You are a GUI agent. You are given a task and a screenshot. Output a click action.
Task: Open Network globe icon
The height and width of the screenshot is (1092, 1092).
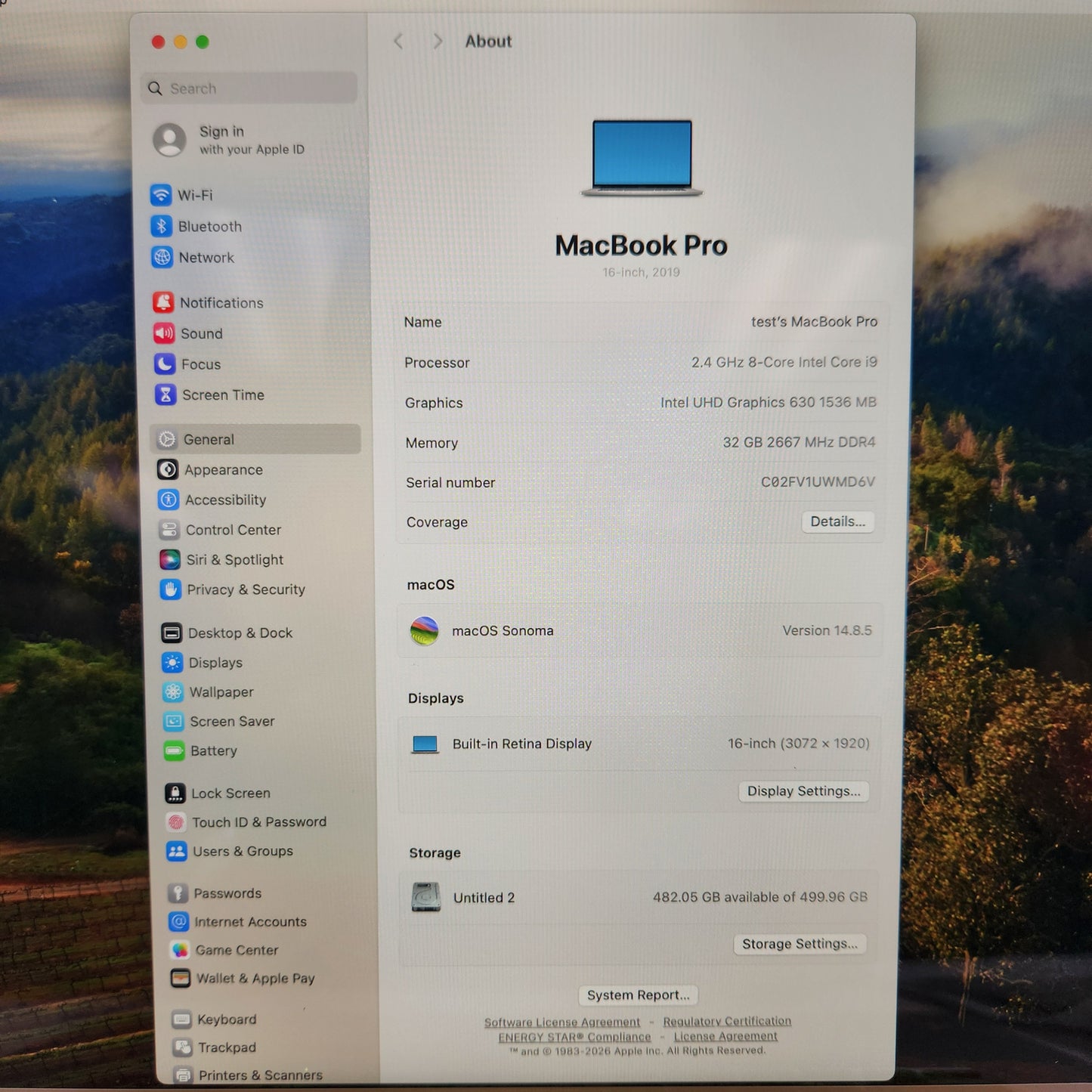[x=162, y=257]
